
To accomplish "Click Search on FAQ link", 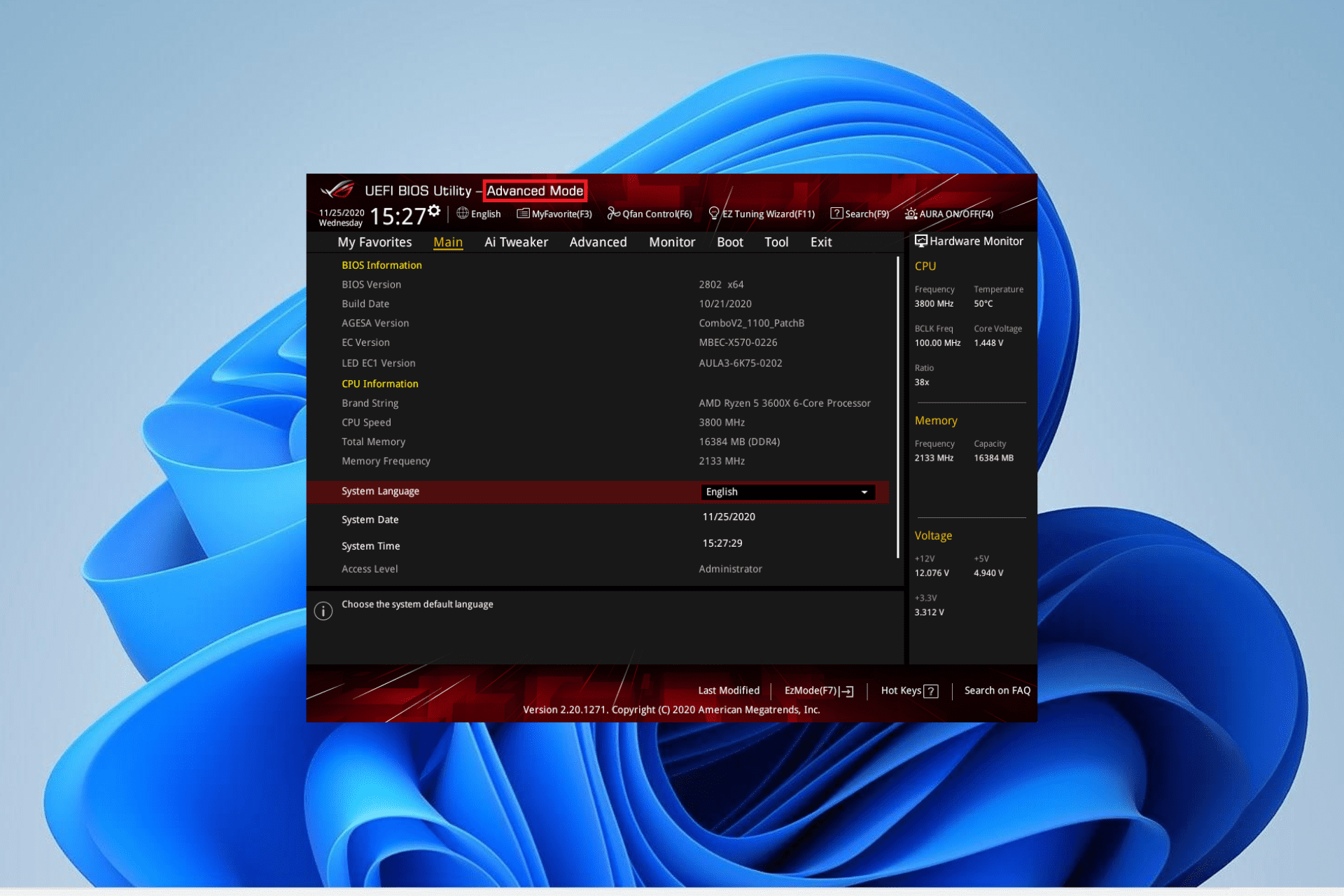I will tap(996, 690).
